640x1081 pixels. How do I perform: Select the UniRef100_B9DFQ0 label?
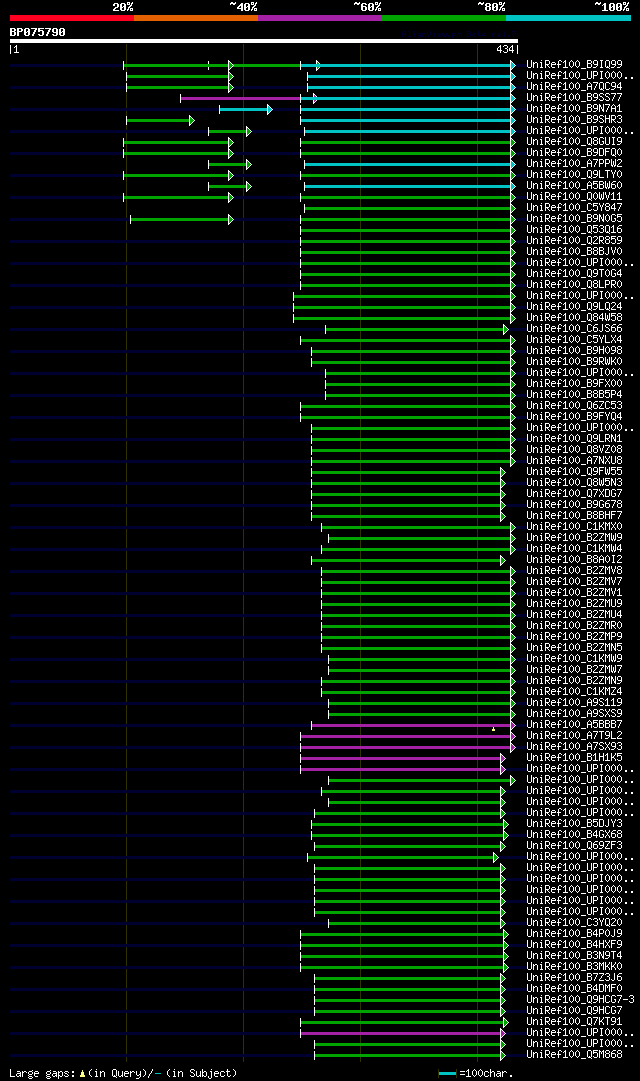click(574, 153)
